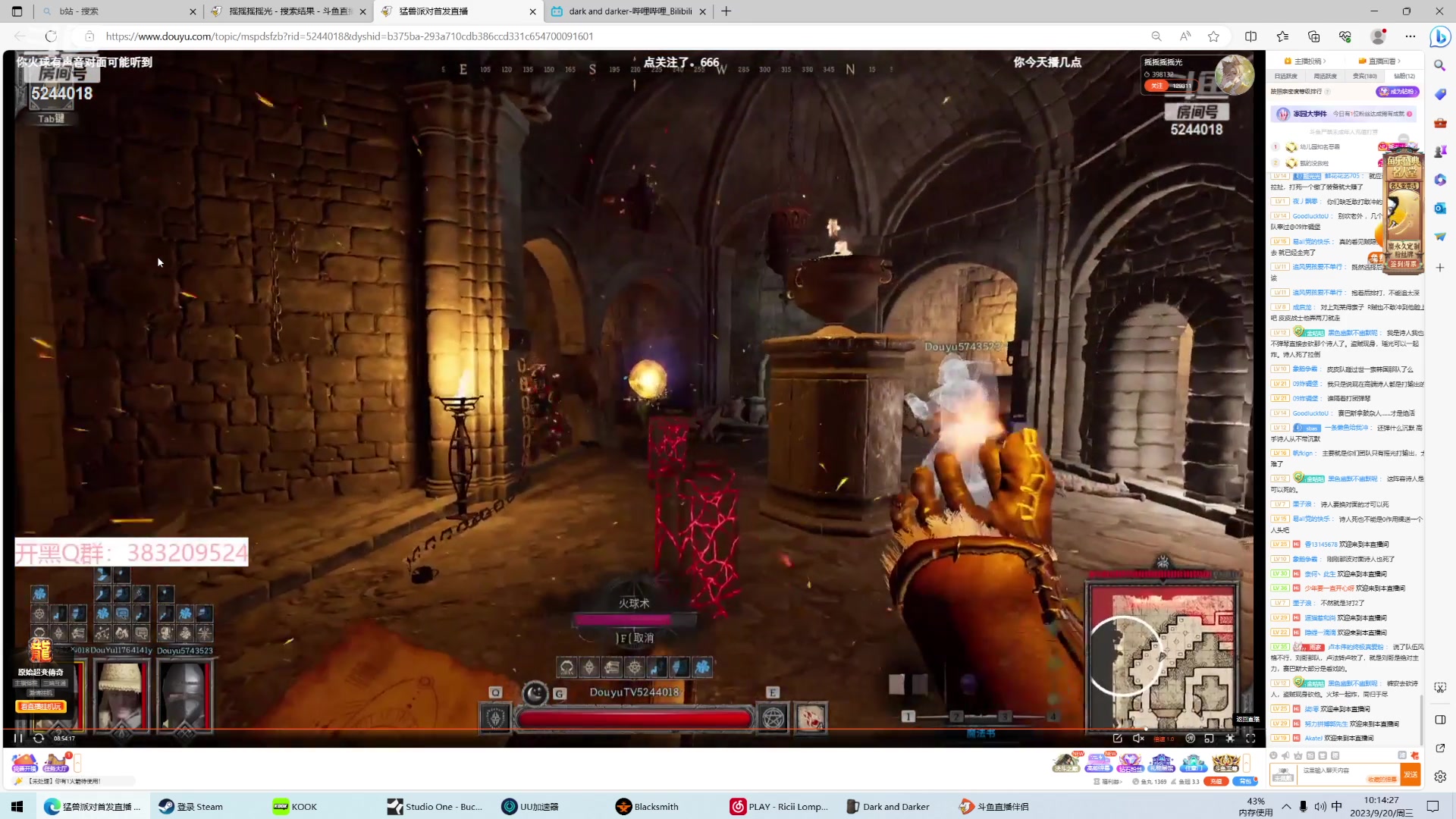Open the streamer avatar thumbnail

click(1234, 75)
